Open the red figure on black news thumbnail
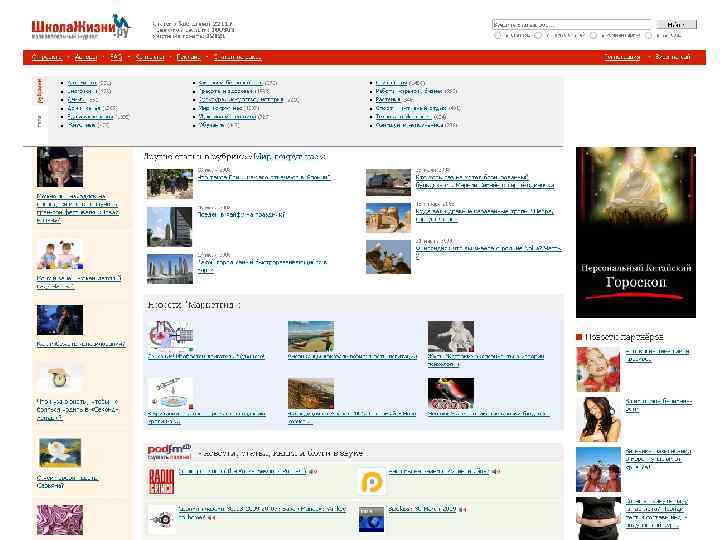720x540 pixels. (450, 393)
